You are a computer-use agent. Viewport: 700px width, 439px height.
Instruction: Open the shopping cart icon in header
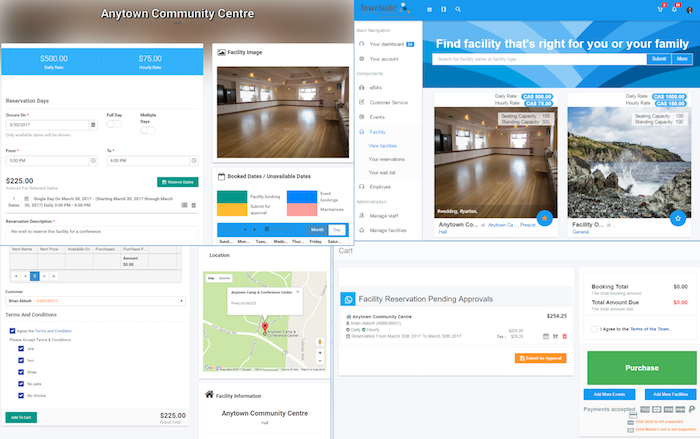[x=661, y=9]
